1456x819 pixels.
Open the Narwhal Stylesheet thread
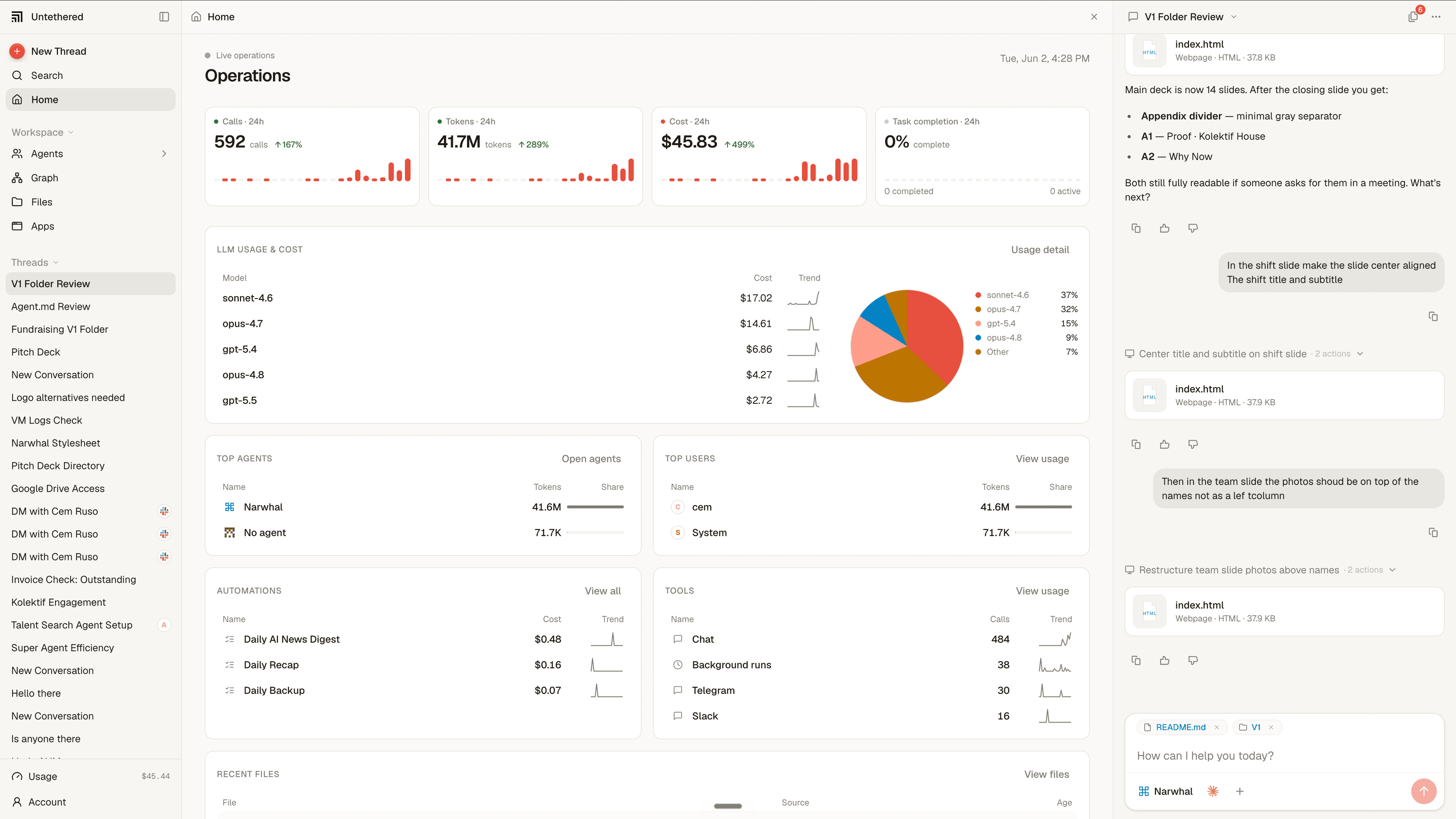point(91,443)
